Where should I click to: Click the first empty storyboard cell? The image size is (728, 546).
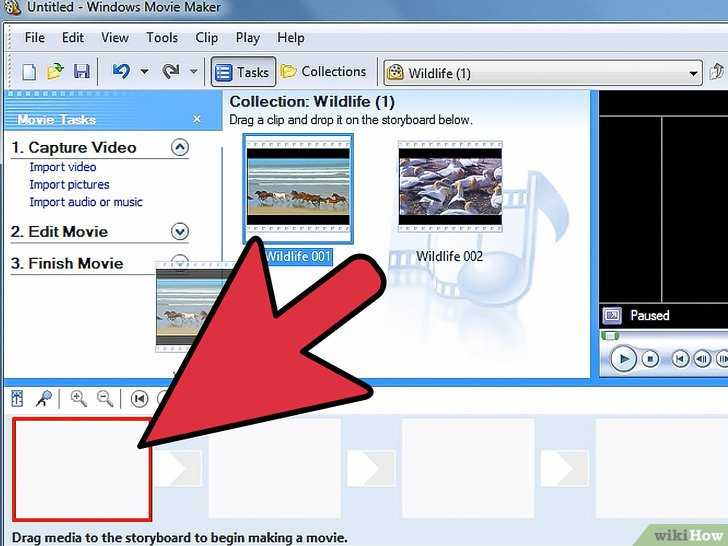click(82, 469)
